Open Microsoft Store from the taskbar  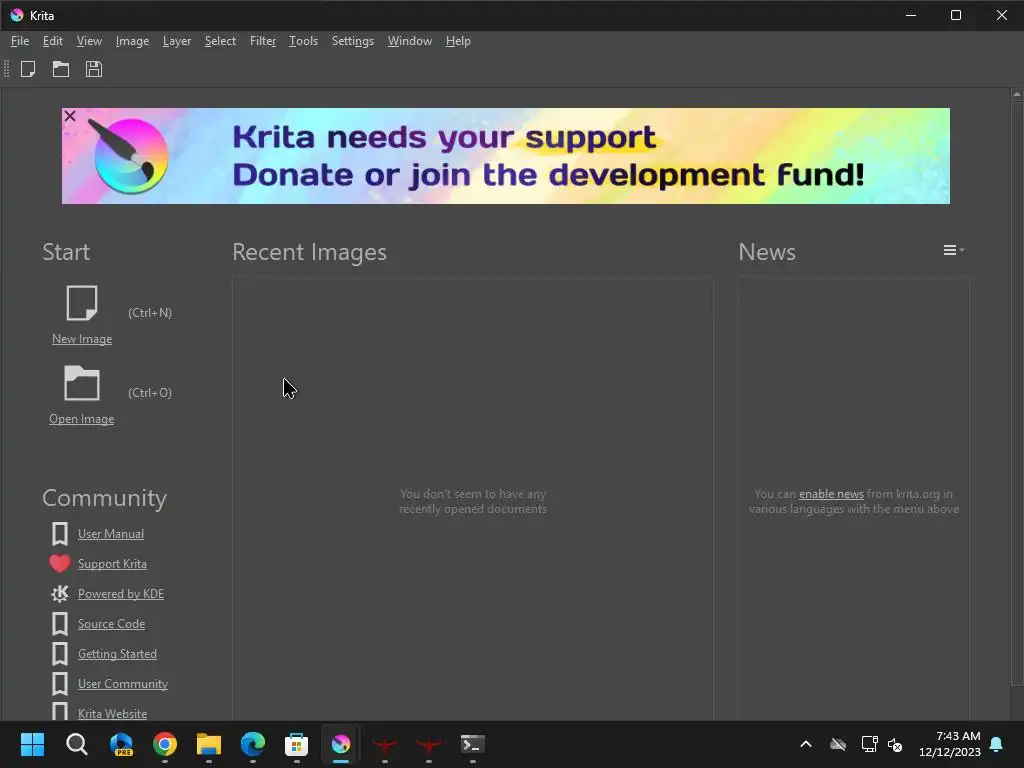(296, 744)
